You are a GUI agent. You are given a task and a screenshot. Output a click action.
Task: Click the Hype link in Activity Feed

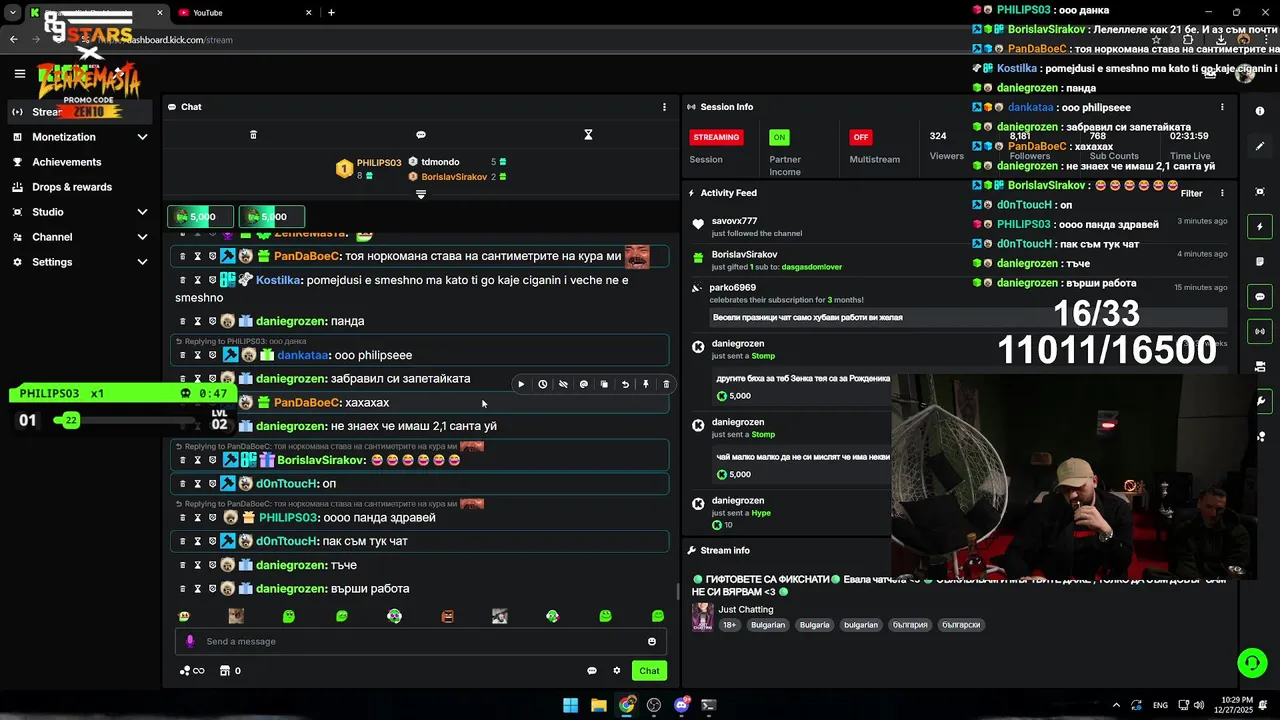[761, 513]
